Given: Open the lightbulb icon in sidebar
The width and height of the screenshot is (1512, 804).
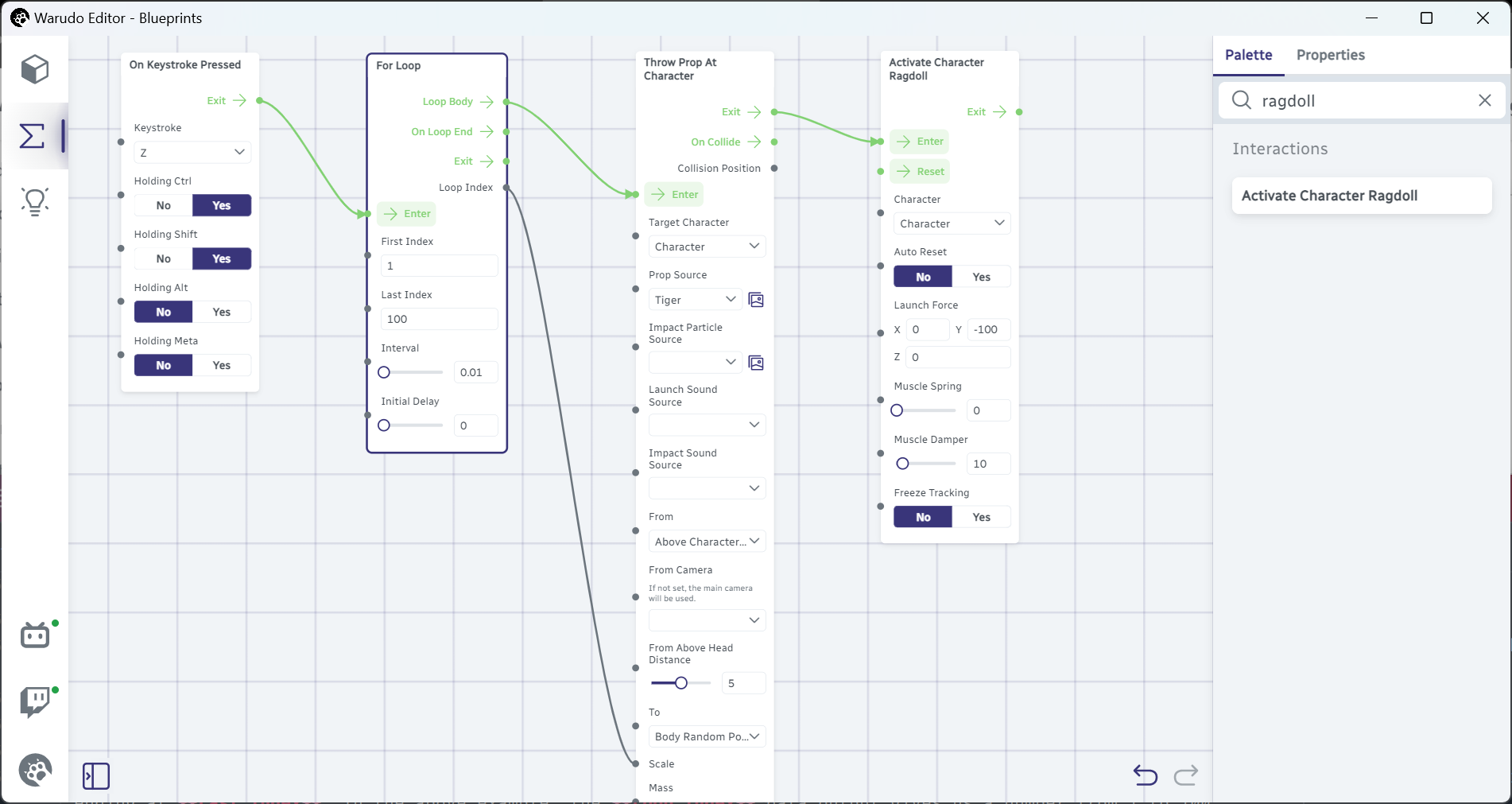Looking at the screenshot, I should (35, 201).
